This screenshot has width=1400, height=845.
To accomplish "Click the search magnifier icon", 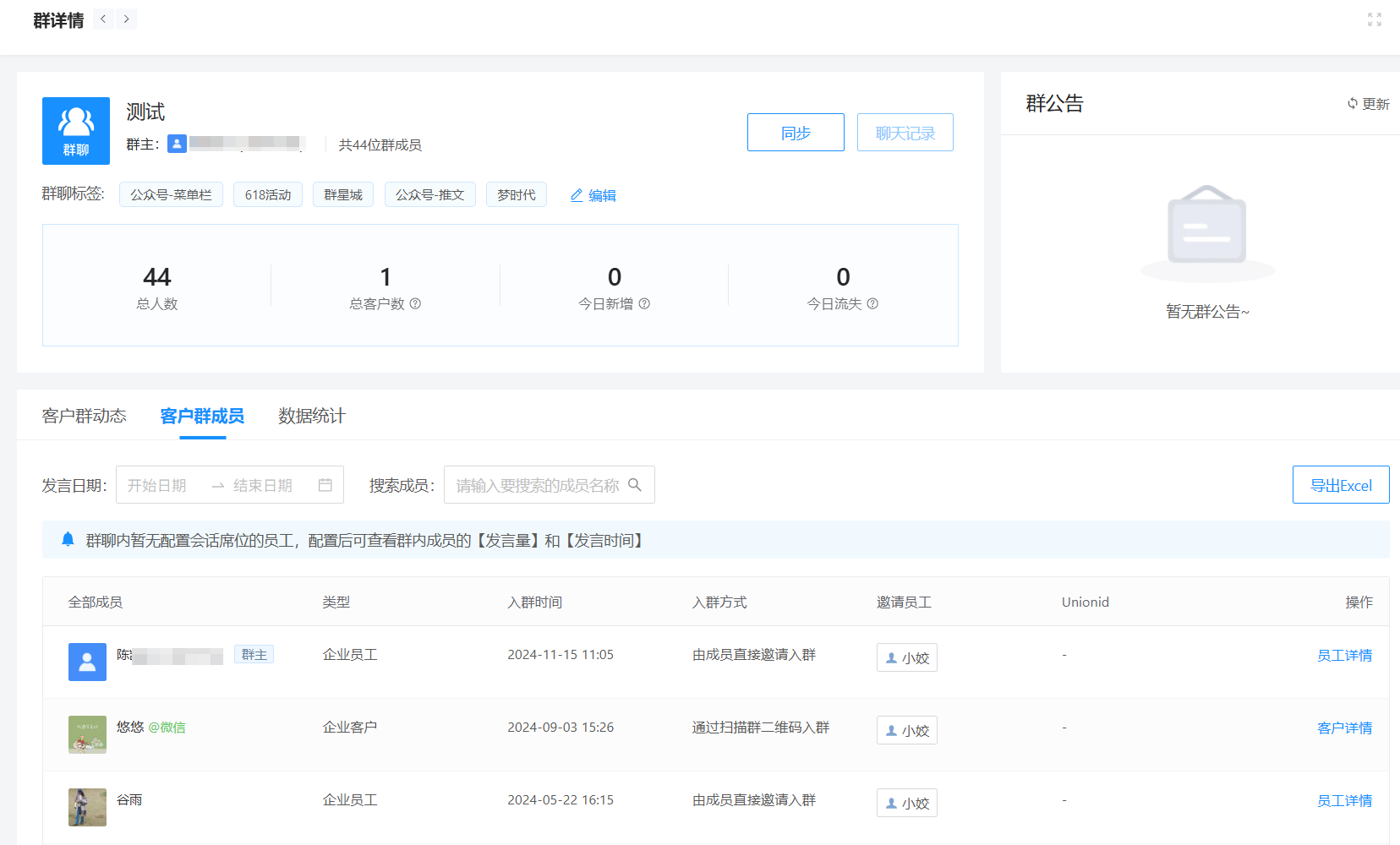I will [635, 485].
